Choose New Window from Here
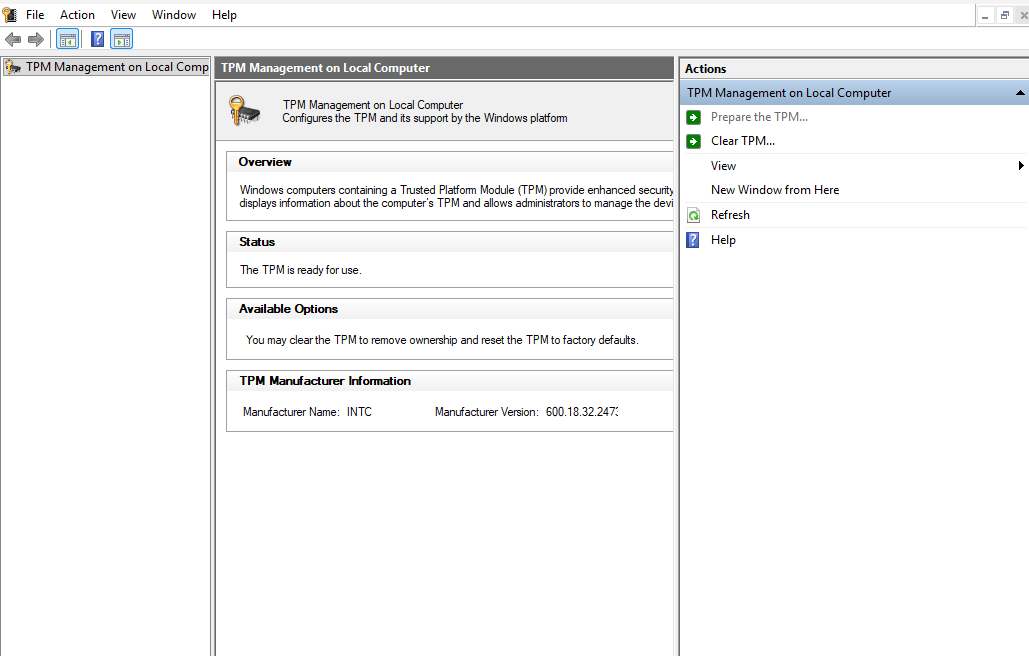 [x=775, y=190]
